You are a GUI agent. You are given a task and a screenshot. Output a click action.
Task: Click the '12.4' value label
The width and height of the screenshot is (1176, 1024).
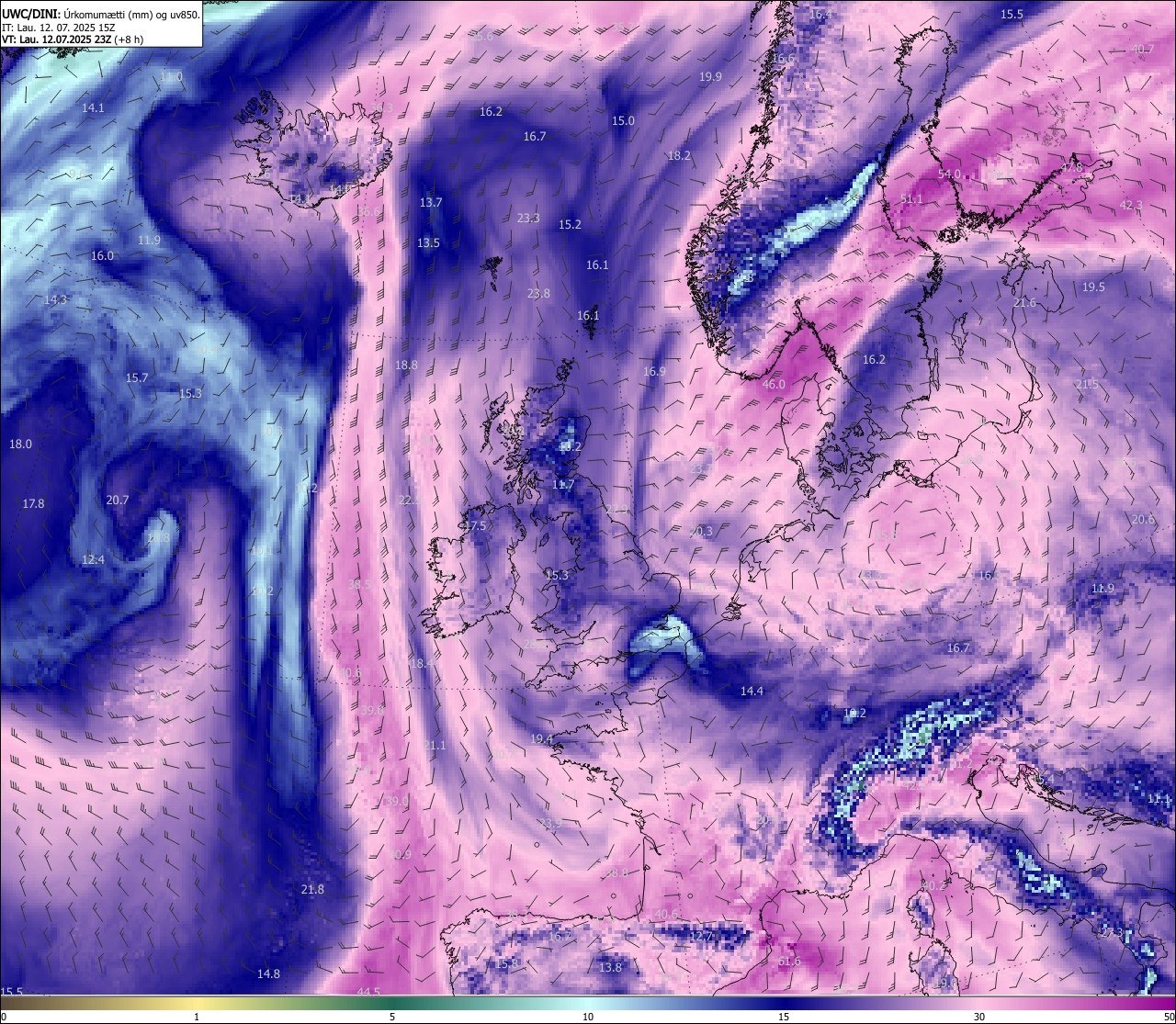(93, 560)
